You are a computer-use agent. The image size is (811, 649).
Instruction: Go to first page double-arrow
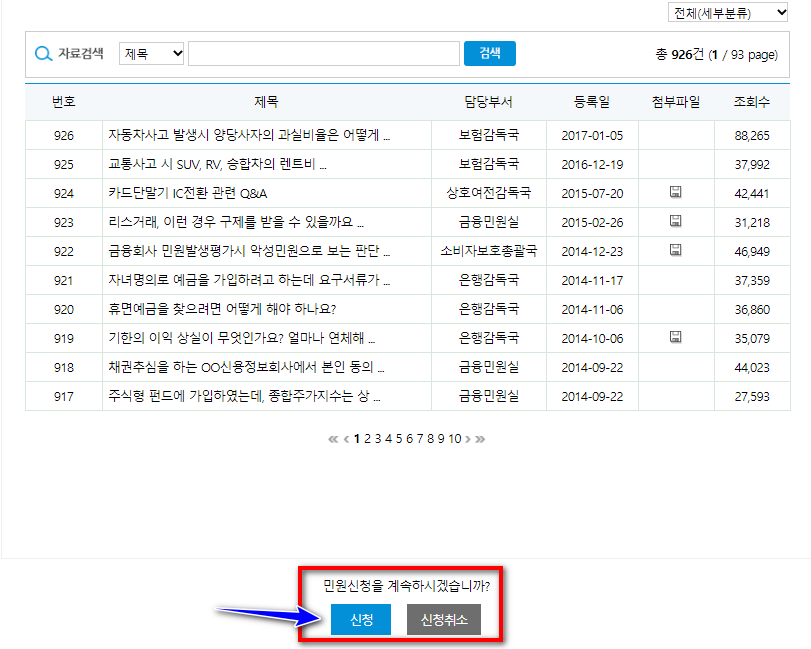(x=333, y=439)
